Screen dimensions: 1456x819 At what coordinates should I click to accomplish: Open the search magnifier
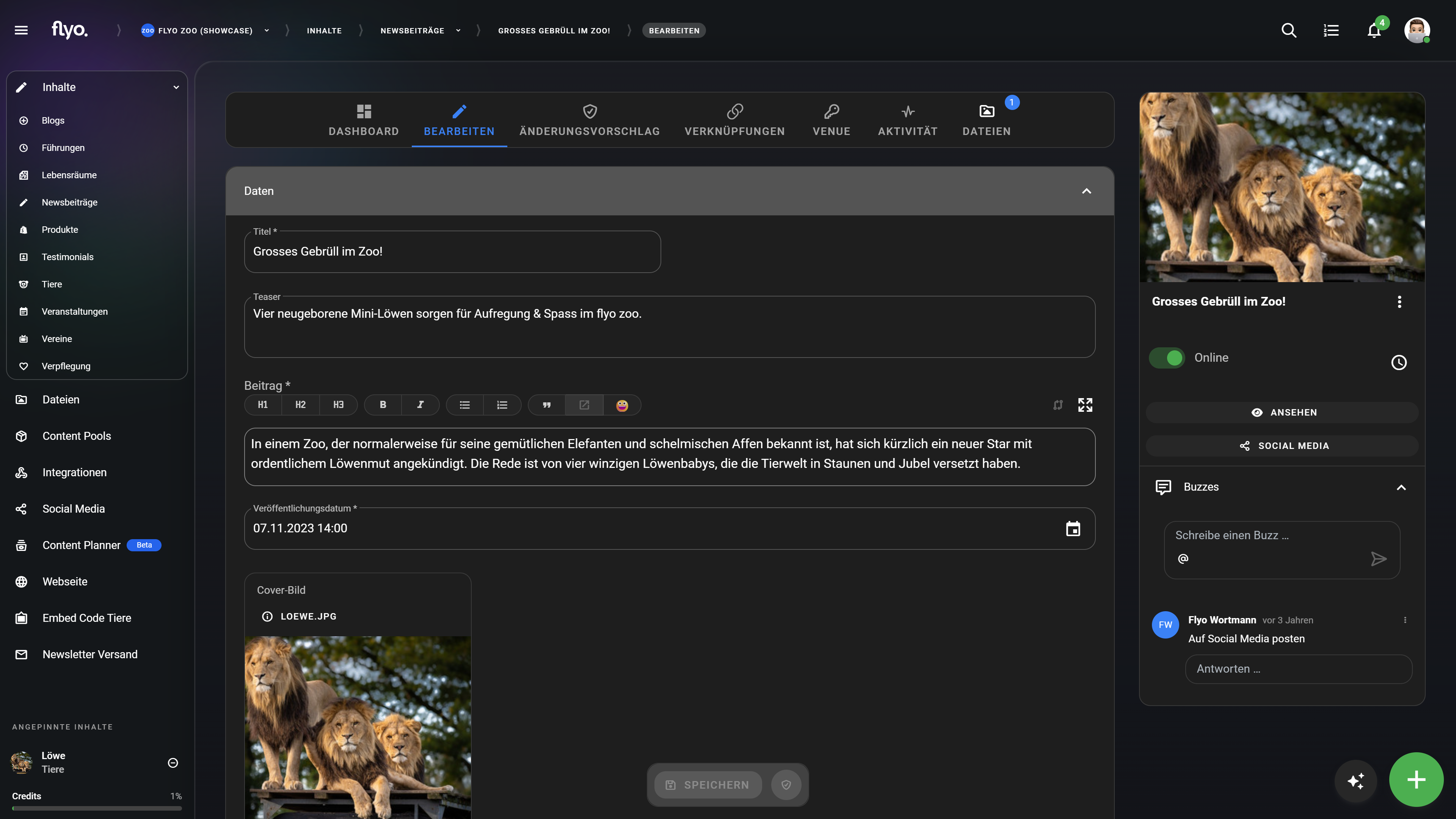point(1289,30)
